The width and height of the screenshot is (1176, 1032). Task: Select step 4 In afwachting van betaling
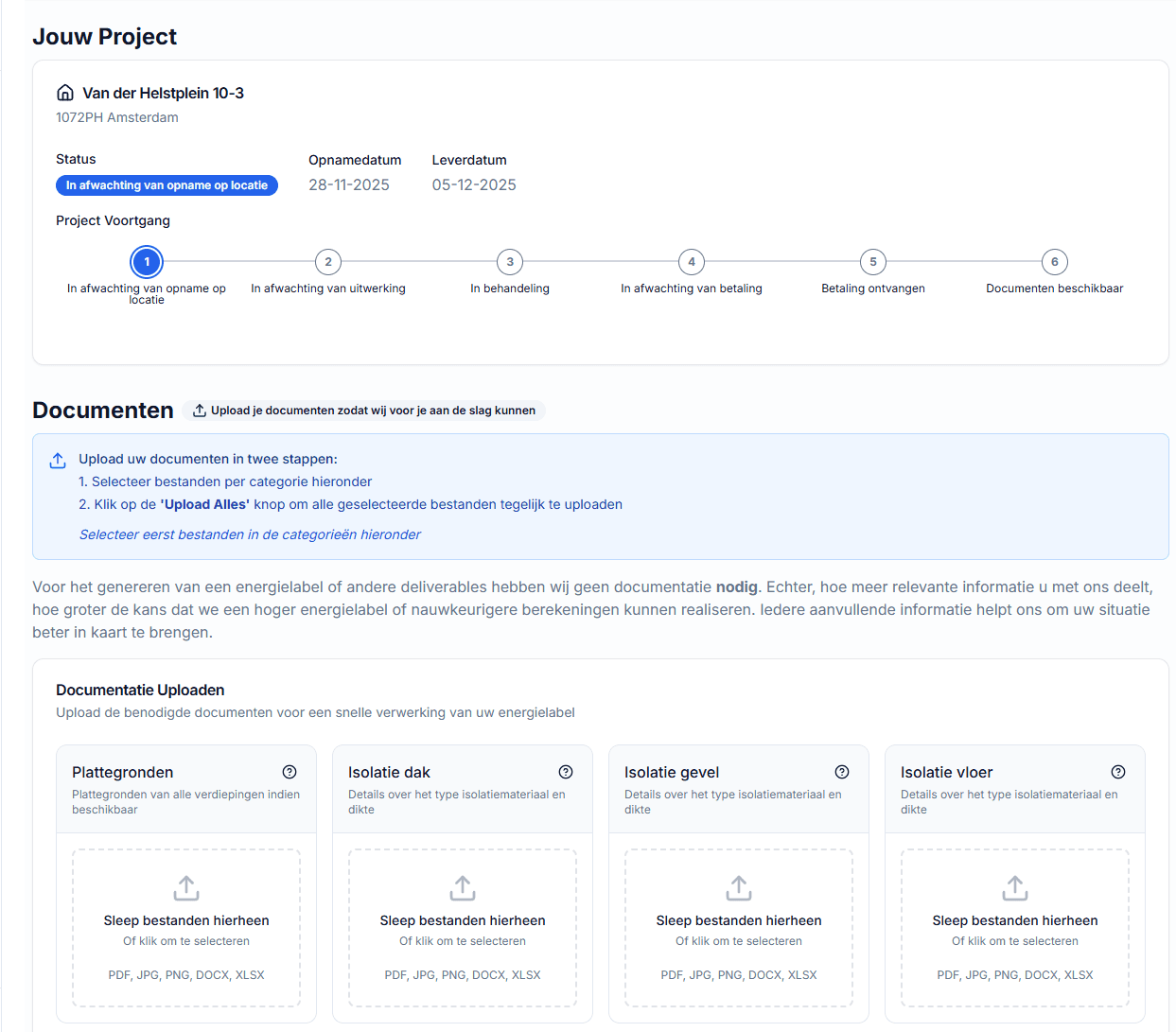click(x=692, y=262)
